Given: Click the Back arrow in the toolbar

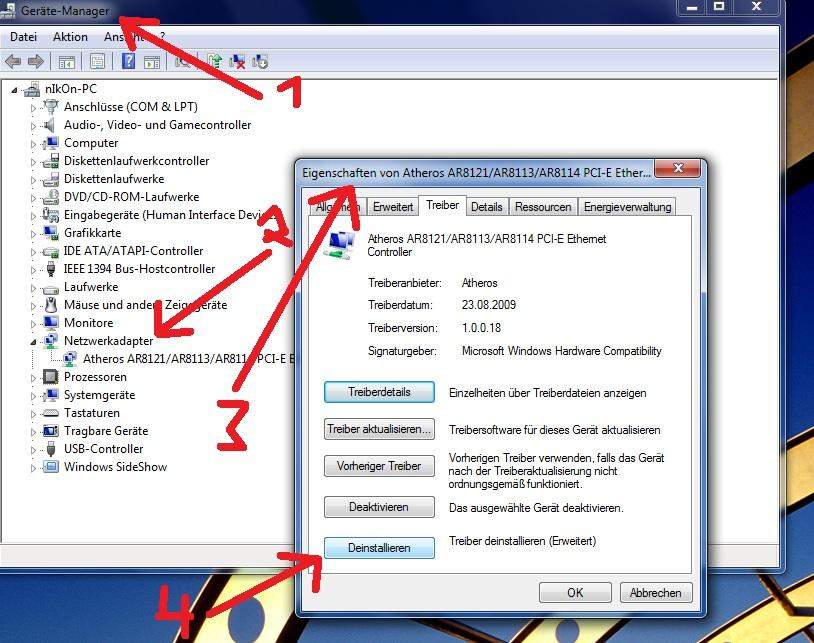Looking at the screenshot, I should (12, 62).
